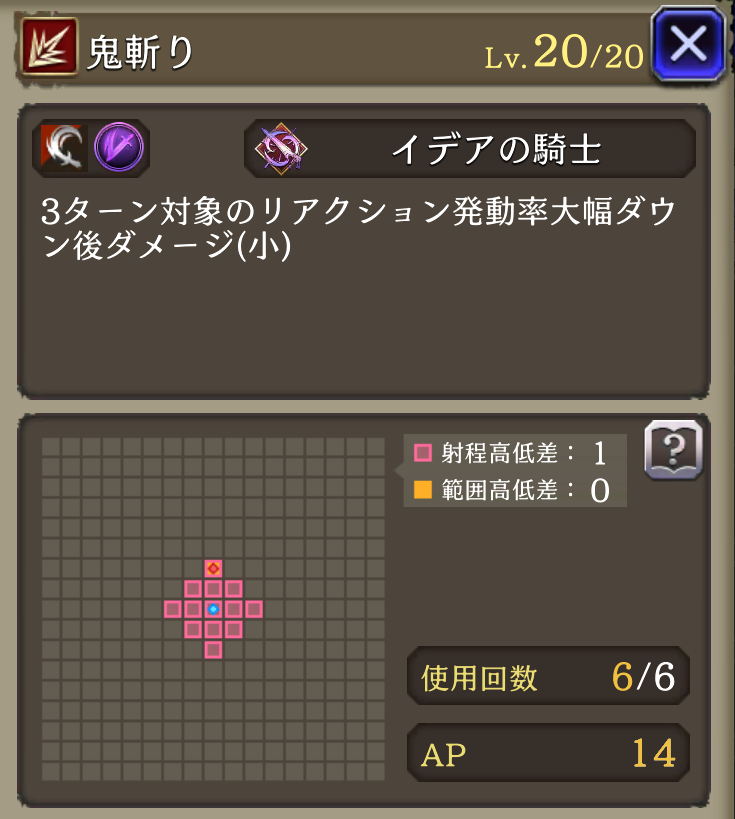The width and height of the screenshot is (735, 819).
Task: Click the slash attack type icon
Action: pyautogui.click(x=64, y=148)
